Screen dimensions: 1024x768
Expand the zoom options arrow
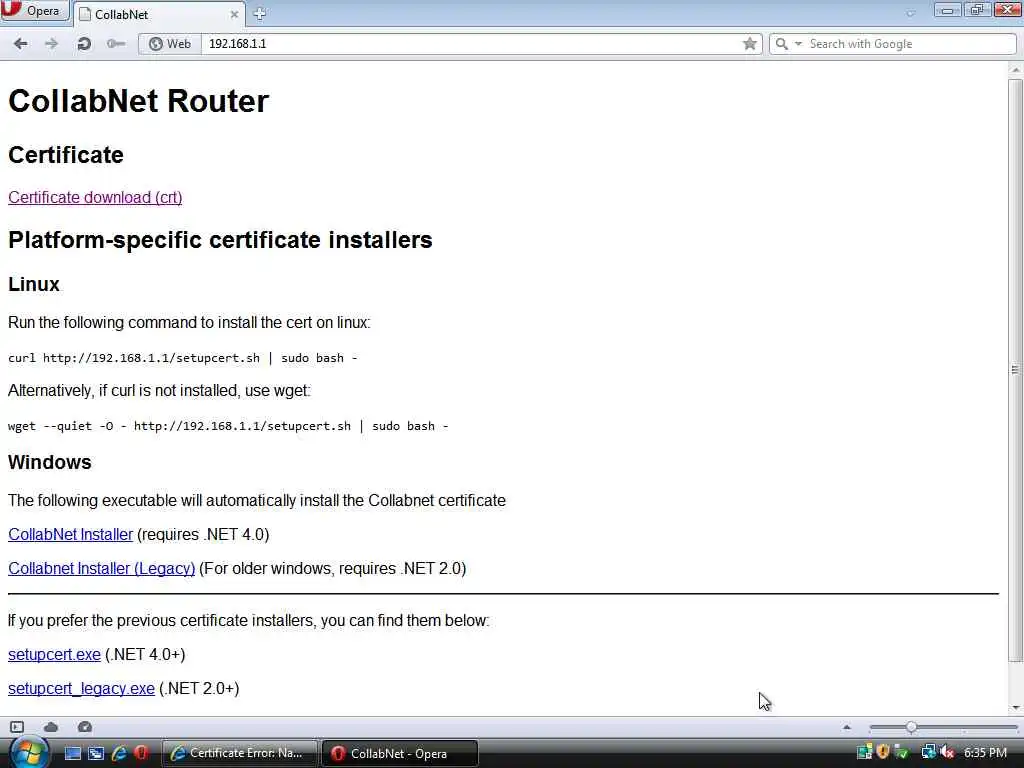pos(847,727)
